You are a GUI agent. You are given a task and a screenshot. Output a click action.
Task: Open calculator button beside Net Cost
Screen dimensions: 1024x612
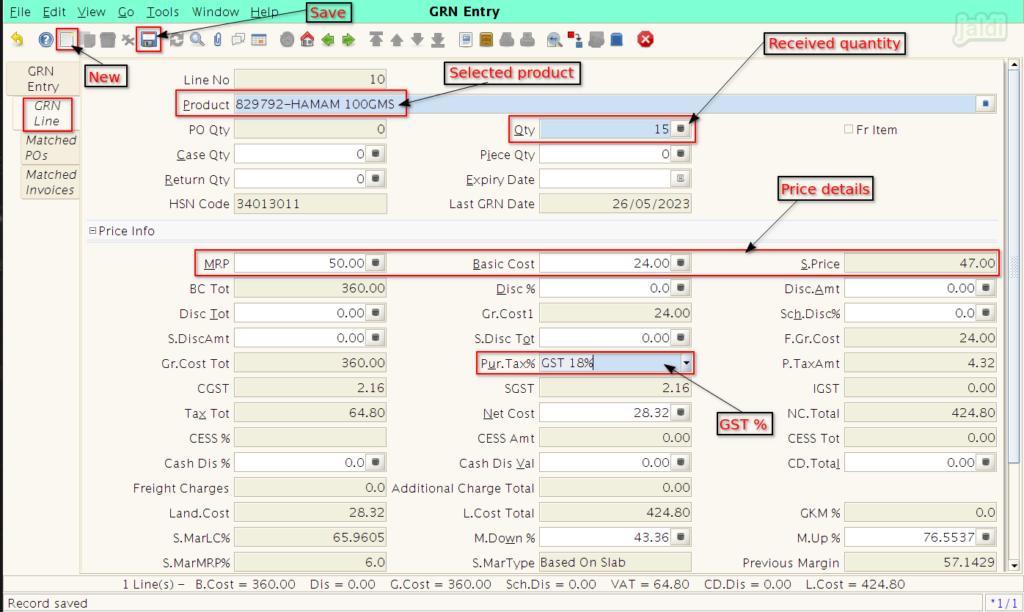click(x=680, y=412)
